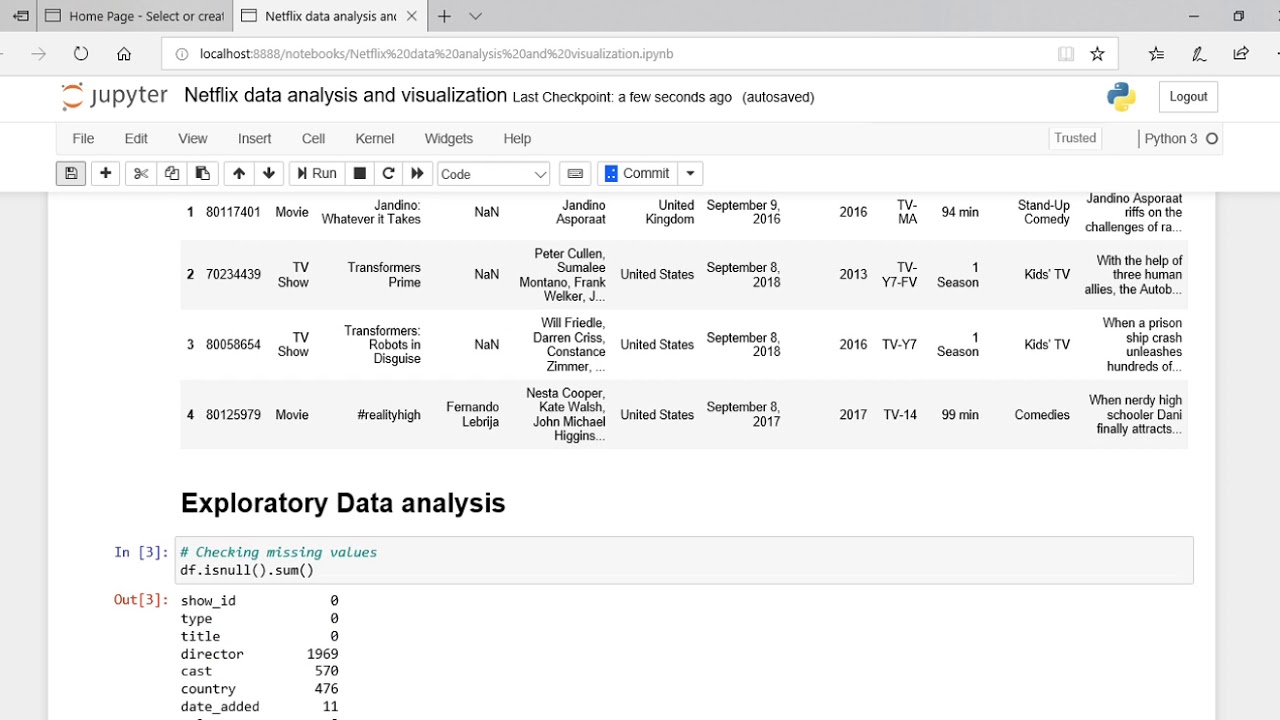Click the 'Transformers Prime' title cell

(x=384, y=275)
